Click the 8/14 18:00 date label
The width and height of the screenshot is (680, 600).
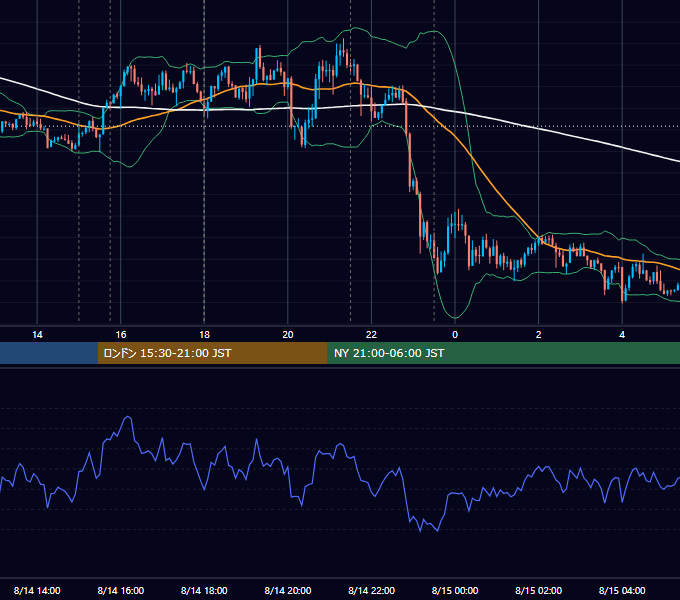tap(204, 590)
